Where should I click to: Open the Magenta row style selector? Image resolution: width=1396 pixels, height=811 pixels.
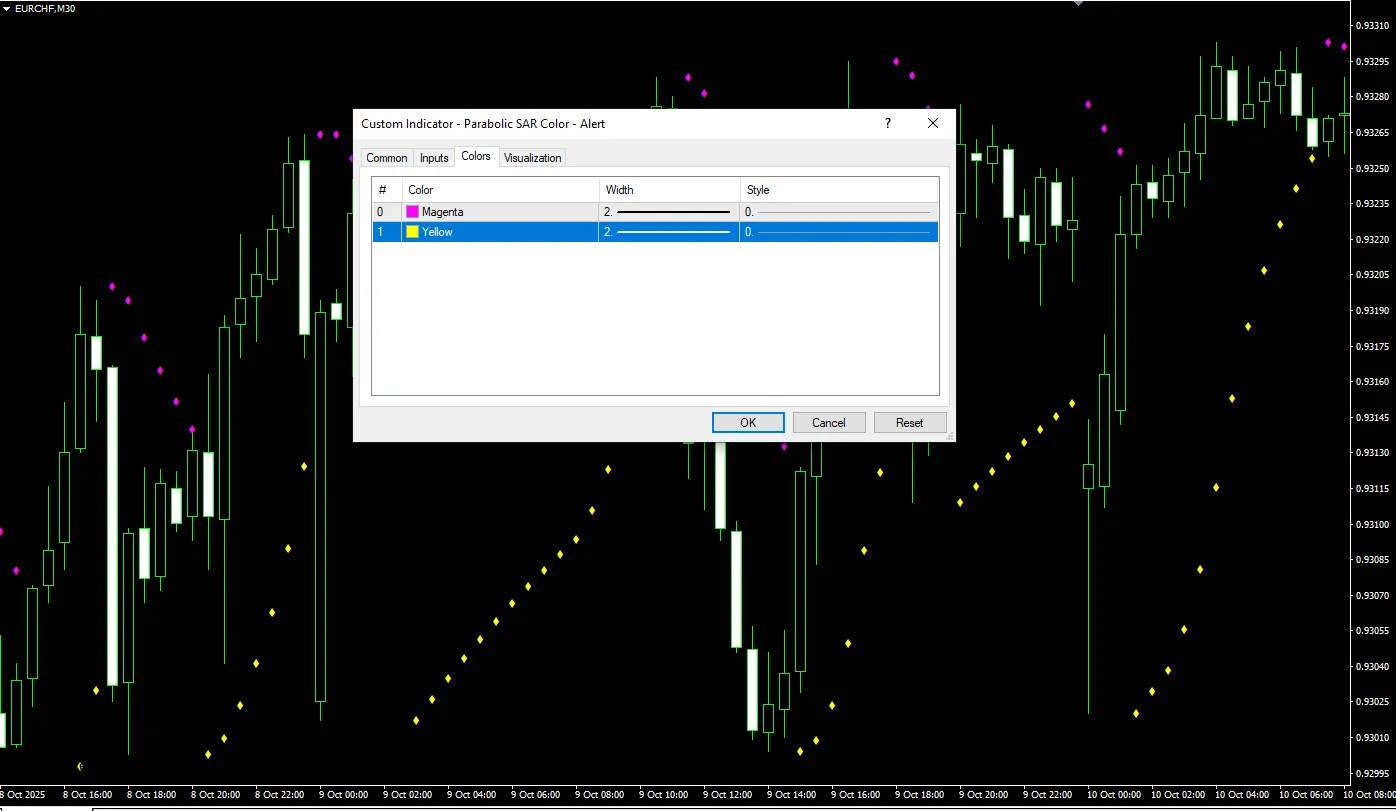(838, 212)
